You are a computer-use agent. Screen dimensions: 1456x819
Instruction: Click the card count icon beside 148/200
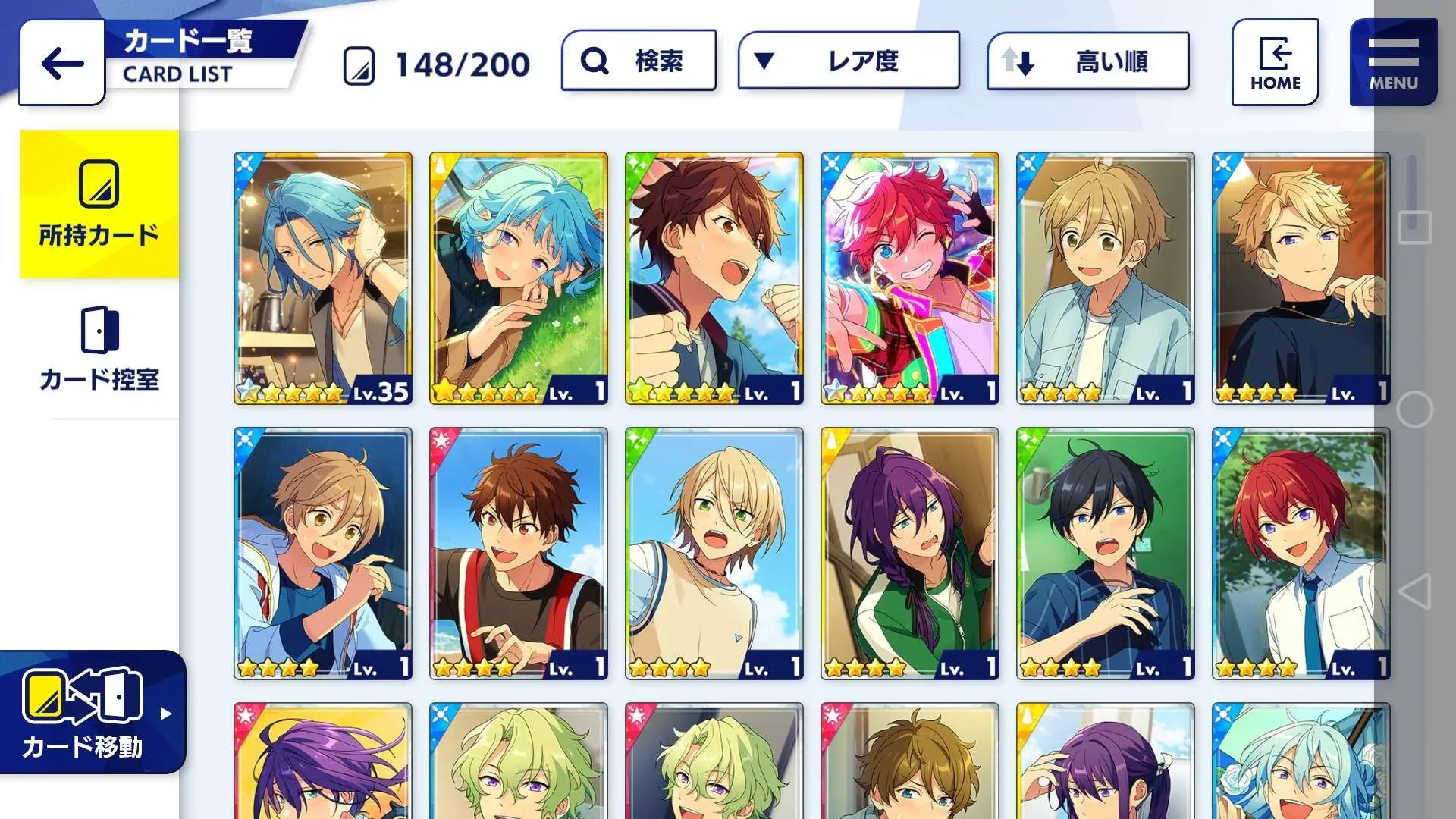click(x=359, y=65)
